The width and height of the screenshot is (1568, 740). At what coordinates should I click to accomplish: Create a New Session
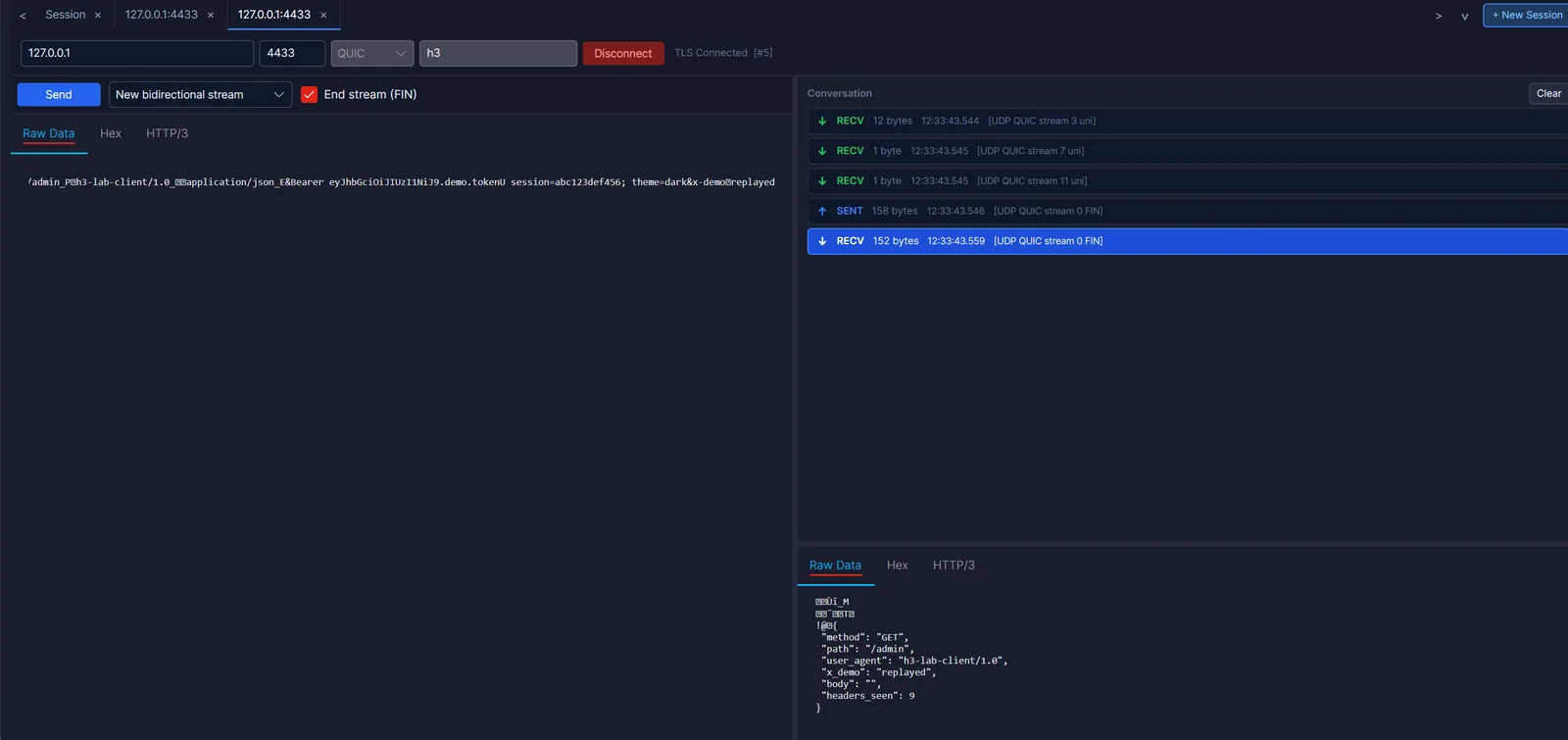click(x=1526, y=16)
